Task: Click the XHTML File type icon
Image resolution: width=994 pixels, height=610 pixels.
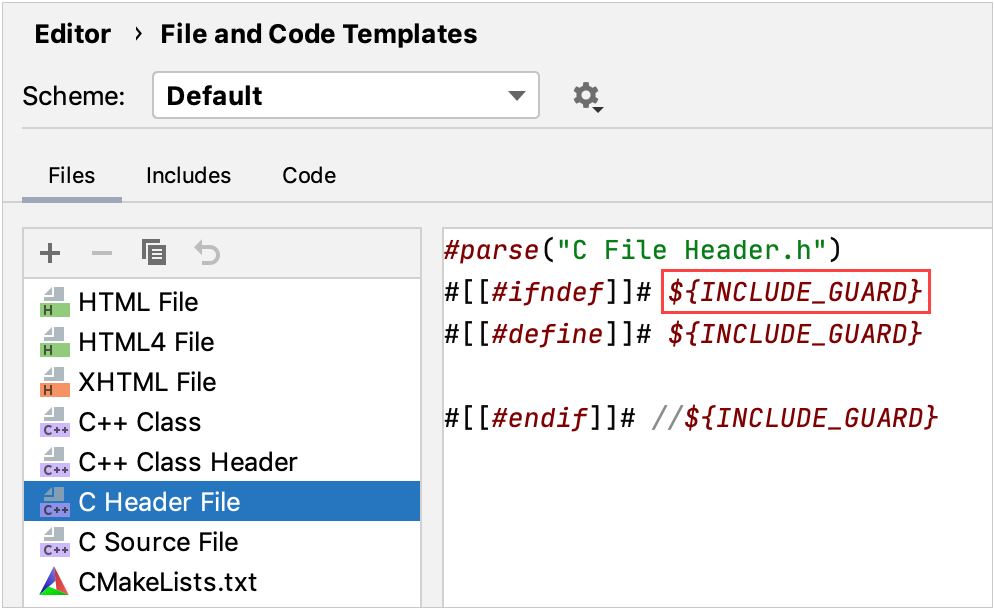Action: click(x=53, y=381)
